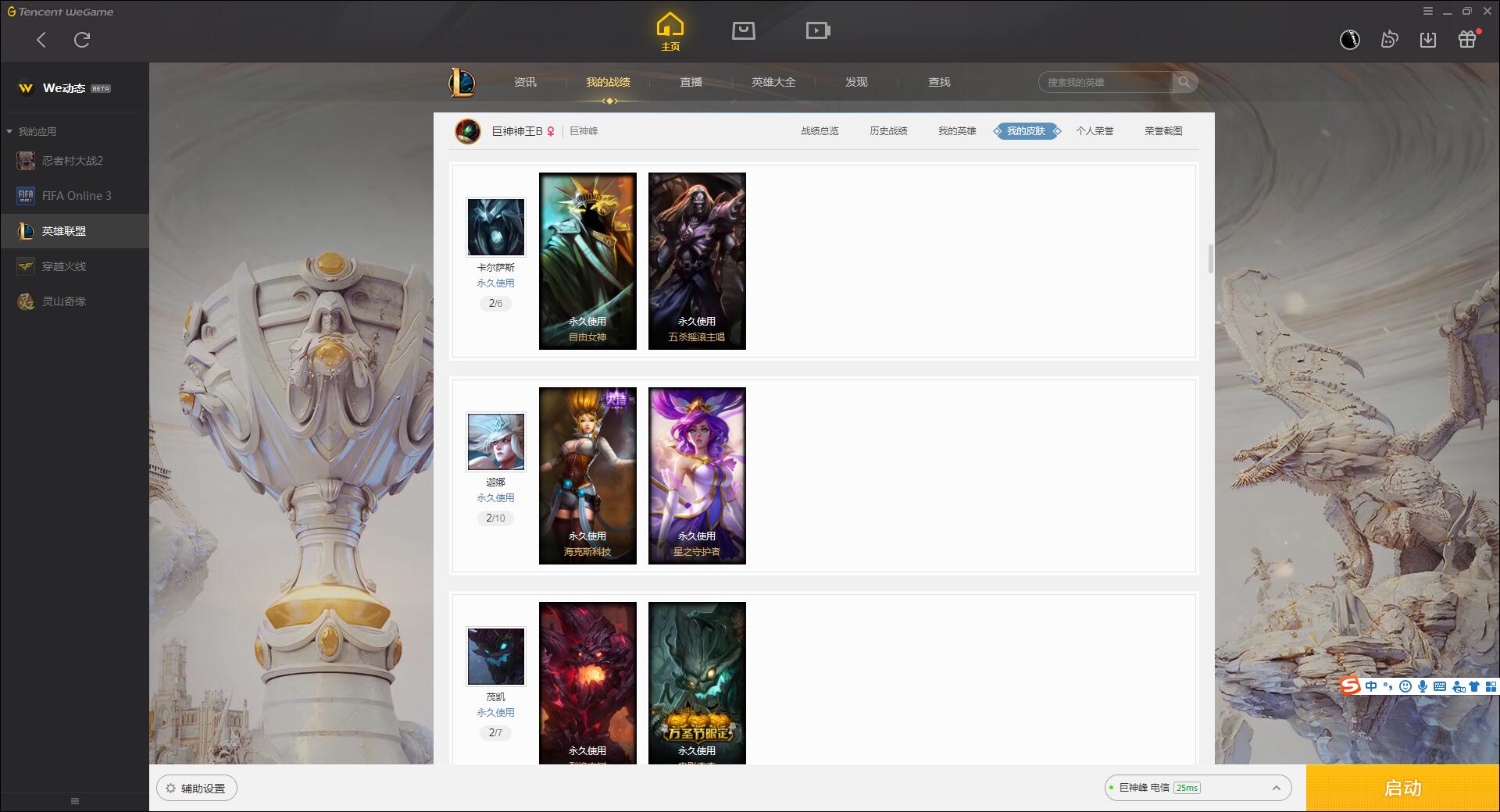This screenshot has height=812, width=1500.
Task: Select 穿越火线 in the sidebar
Action: pos(74,266)
